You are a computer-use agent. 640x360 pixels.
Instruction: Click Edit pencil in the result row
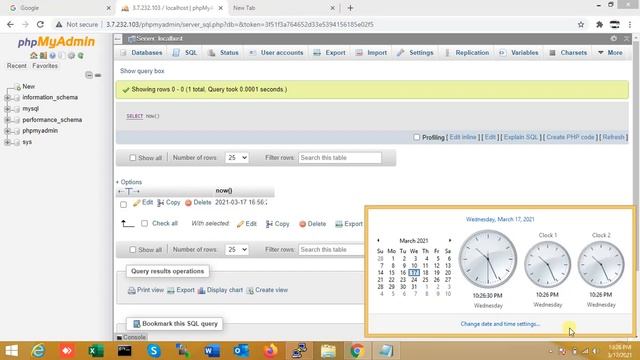click(x=143, y=202)
